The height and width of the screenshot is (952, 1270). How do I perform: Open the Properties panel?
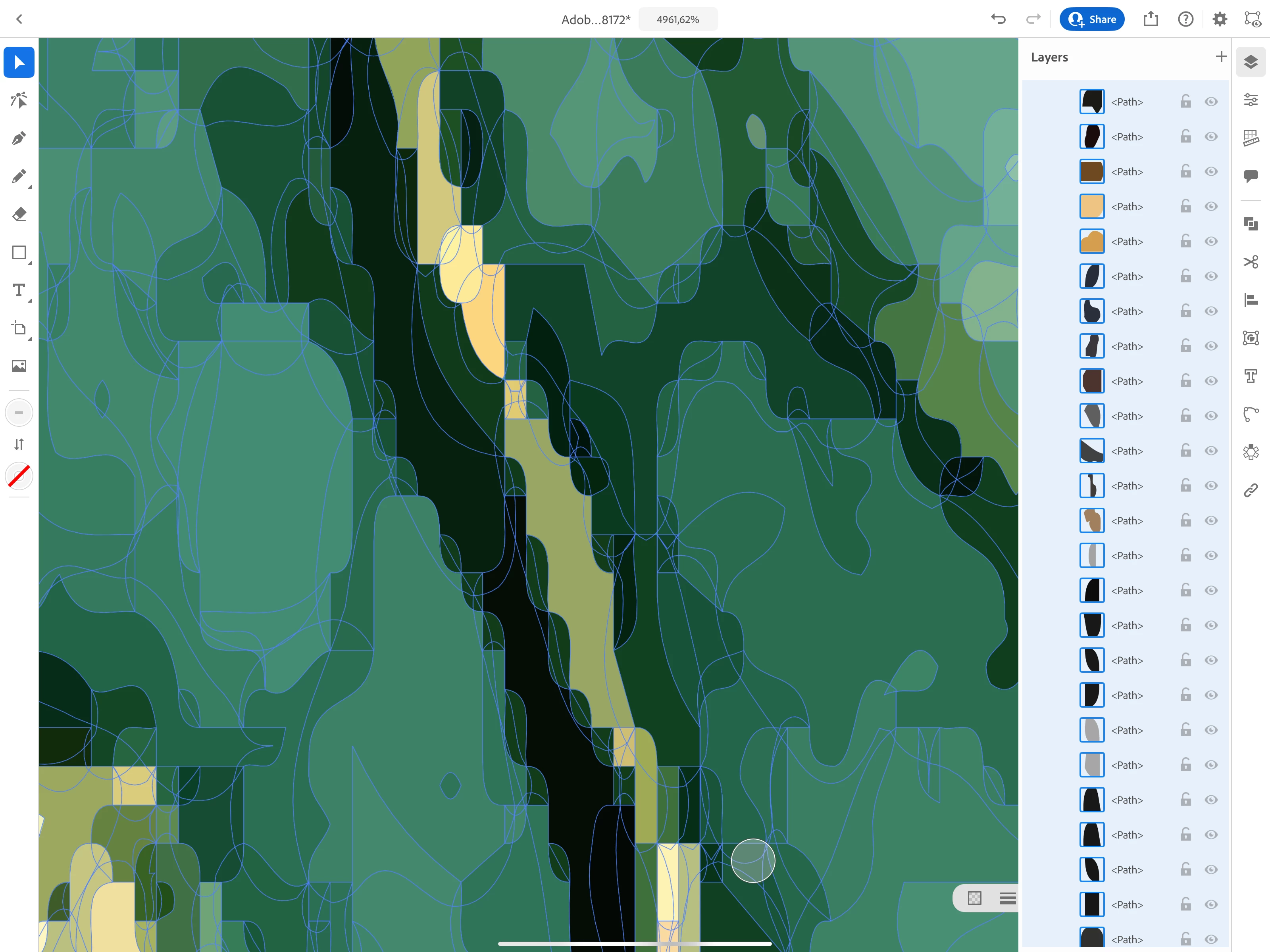[1251, 100]
